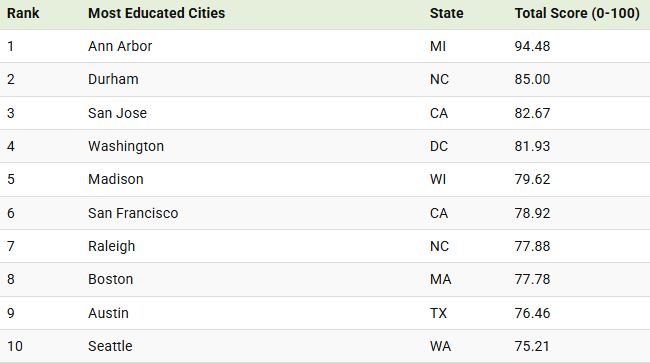This screenshot has height=363, width=650.
Task: Sort by the Rank column header
Action: [x=23, y=13]
